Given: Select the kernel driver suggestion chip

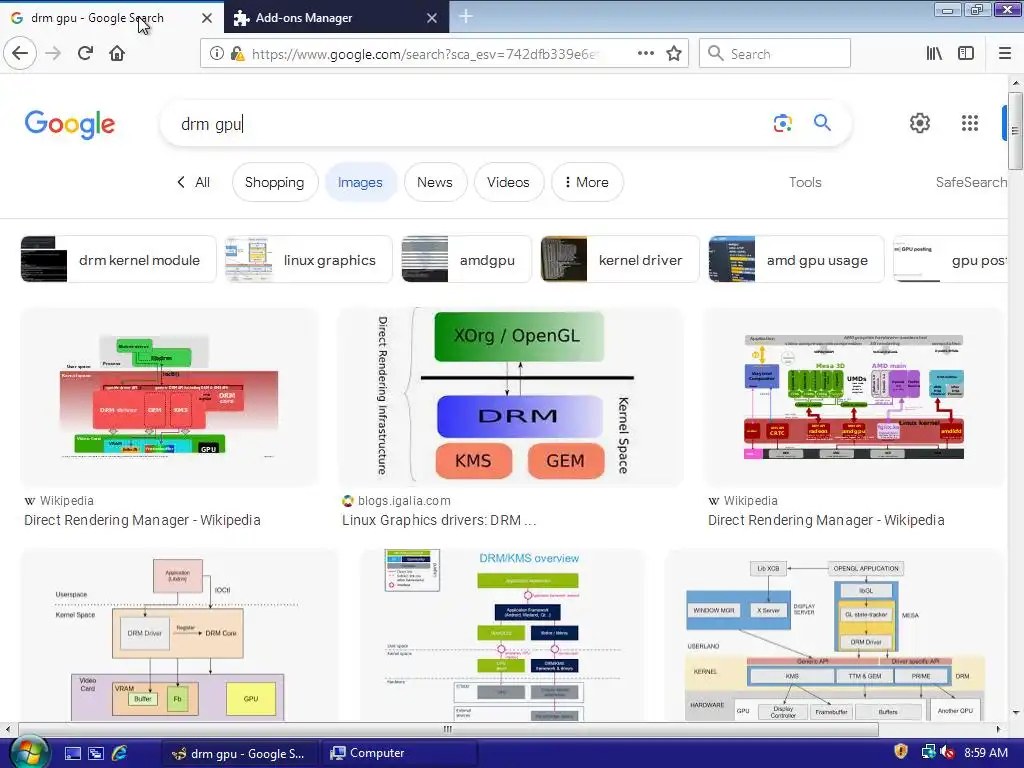Looking at the screenshot, I should tap(620, 259).
